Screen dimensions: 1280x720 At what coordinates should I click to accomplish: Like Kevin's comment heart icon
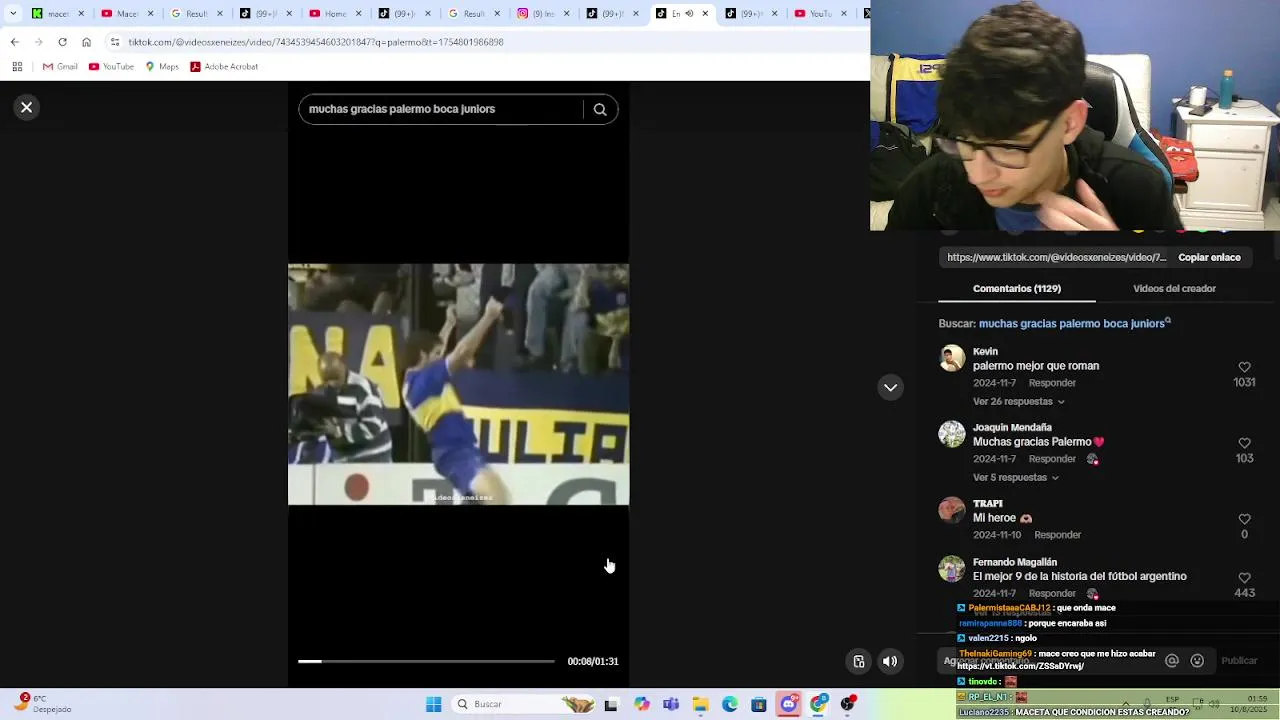[x=1244, y=367]
